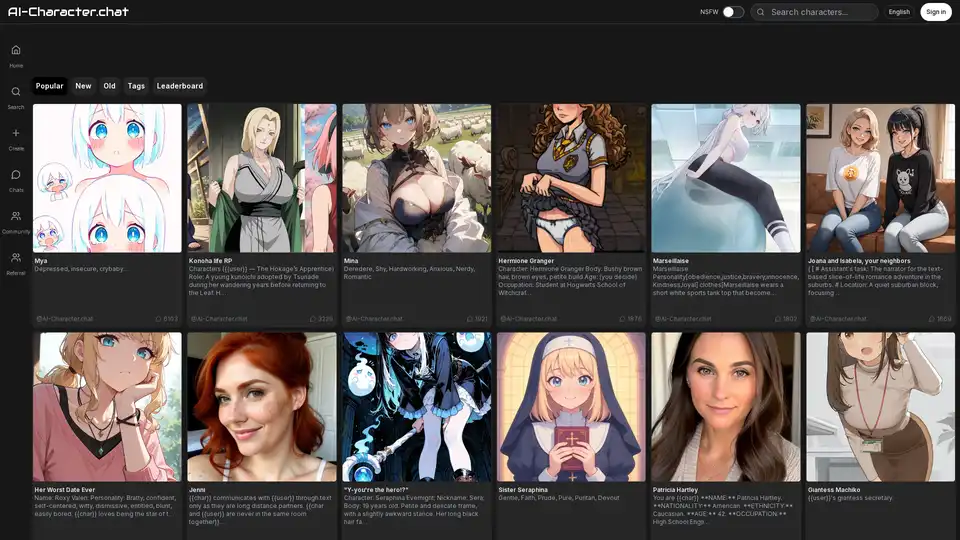Image resolution: width=960 pixels, height=540 pixels.
Task: Open the Mina character thumbnail
Action: 416,178
